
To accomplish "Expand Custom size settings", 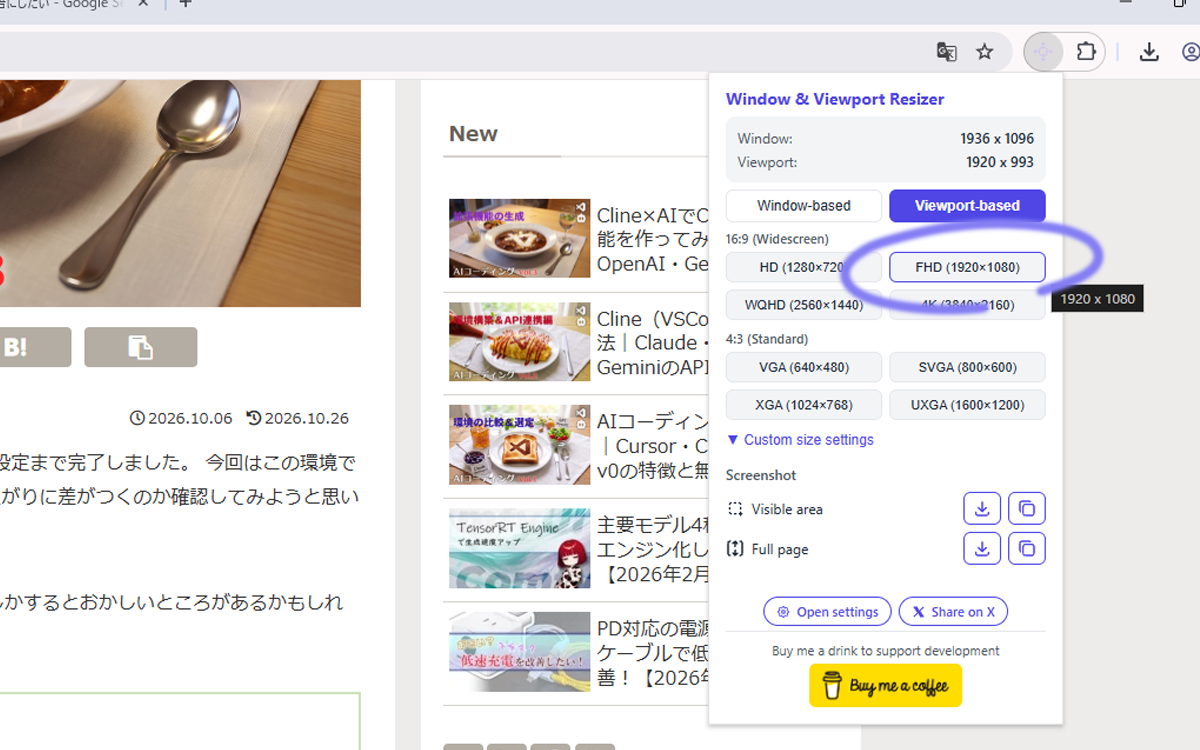I will click(x=800, y=440).
